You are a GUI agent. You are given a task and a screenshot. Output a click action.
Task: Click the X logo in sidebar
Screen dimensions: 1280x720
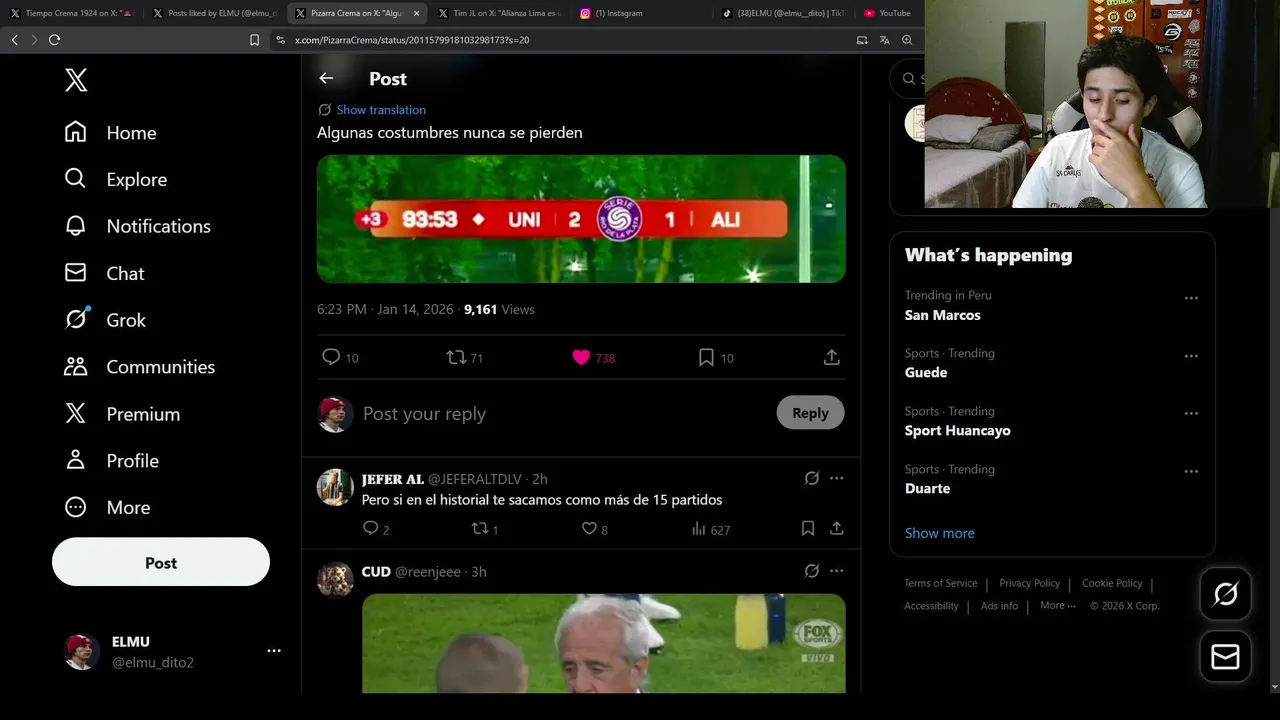(76, 81)
